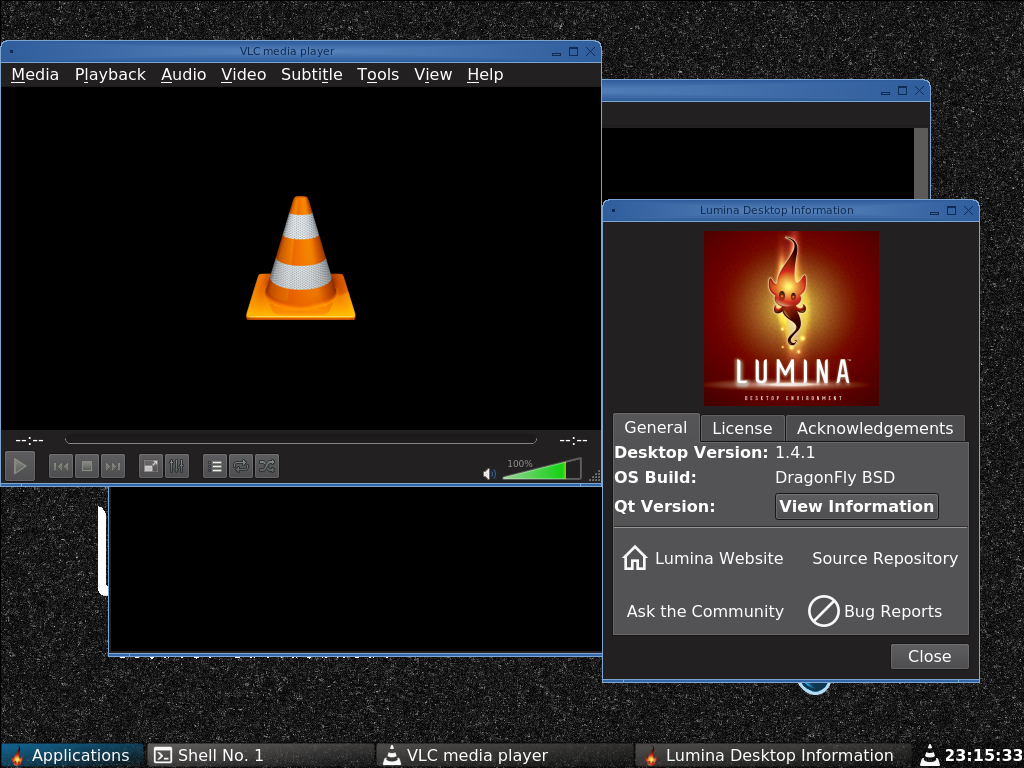The image size is (1024, 768).
Task: Maximize the VLC media player window
Action: pyautogui.click(x=573, y=52)
